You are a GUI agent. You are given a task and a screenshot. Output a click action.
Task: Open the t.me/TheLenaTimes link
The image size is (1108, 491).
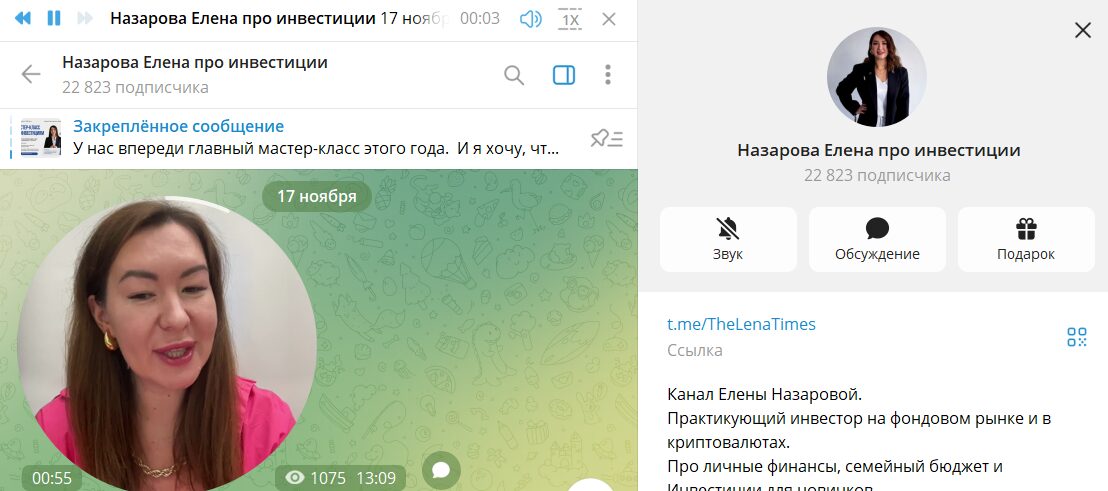[741, 324]
